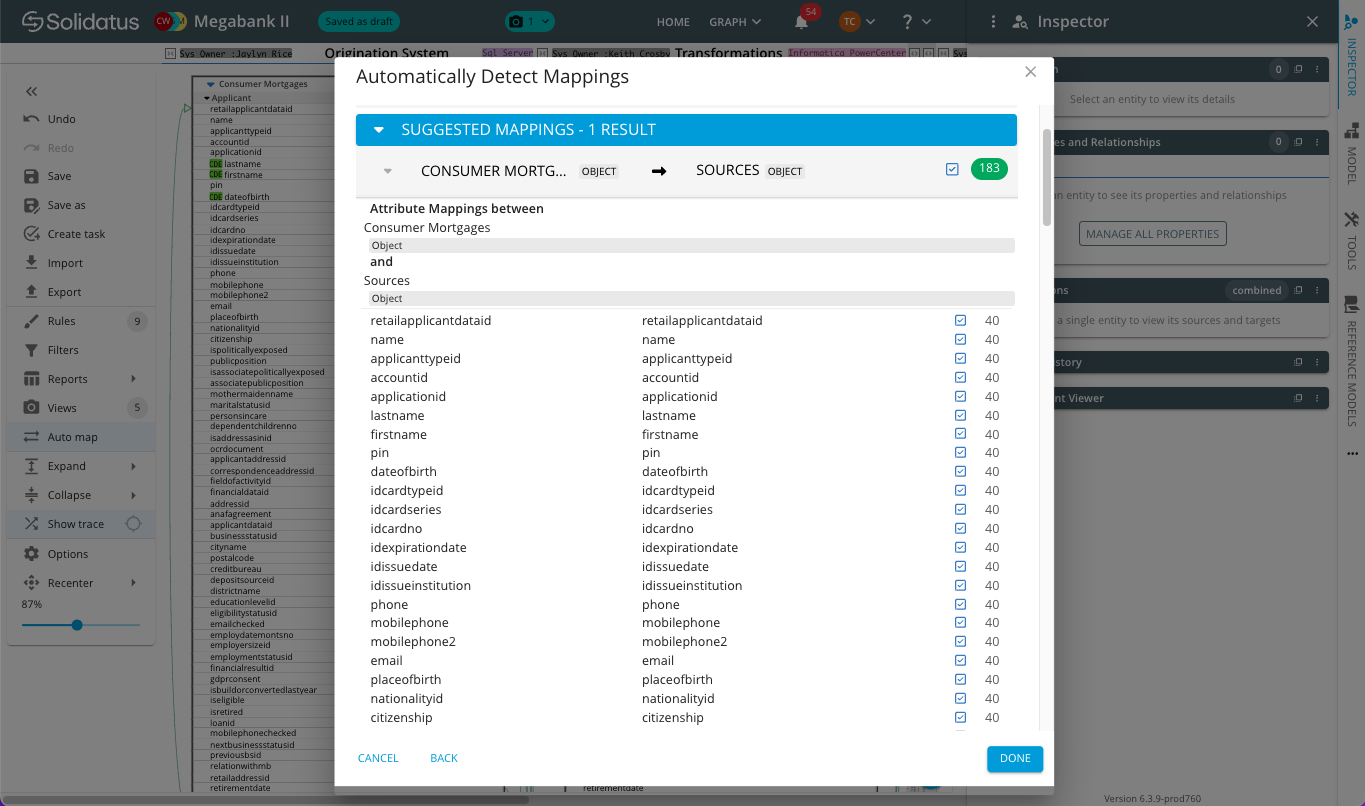Uncheck the retailapplicantdataid mapping
Viewport: 1365px width, 806px height.
[x=960, y=321]
